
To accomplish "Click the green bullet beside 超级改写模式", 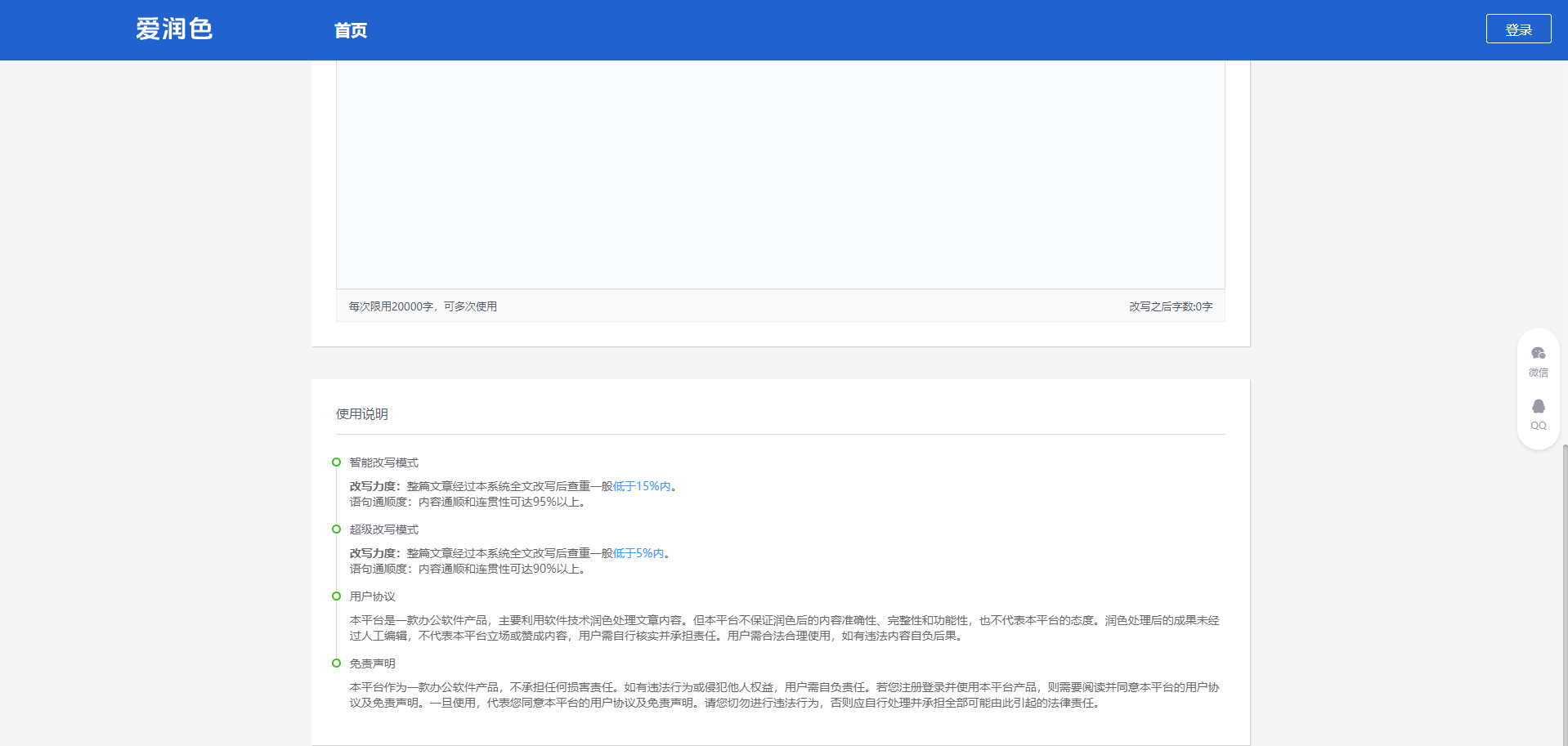I will click(x=336, y=529).
